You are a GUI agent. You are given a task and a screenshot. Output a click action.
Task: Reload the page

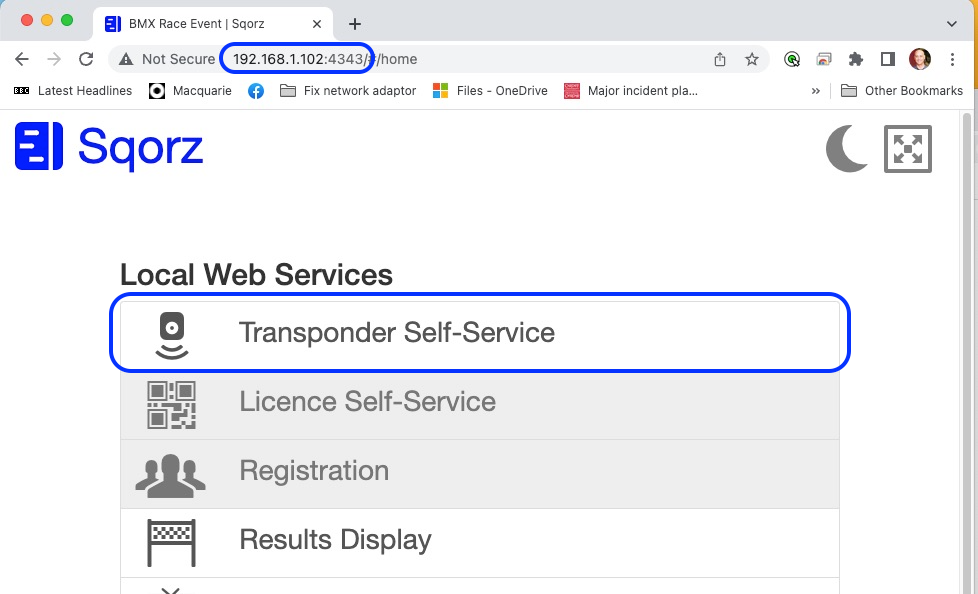coord(86,59)
